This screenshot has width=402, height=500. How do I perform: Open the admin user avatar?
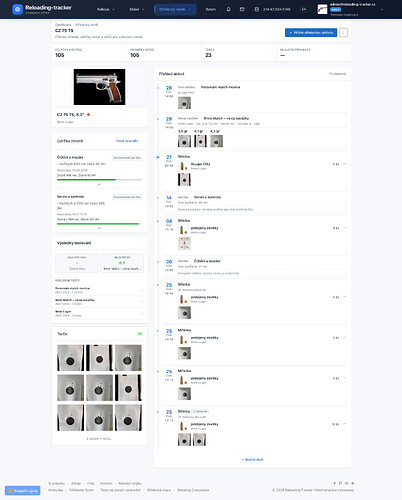coord(322,9)
